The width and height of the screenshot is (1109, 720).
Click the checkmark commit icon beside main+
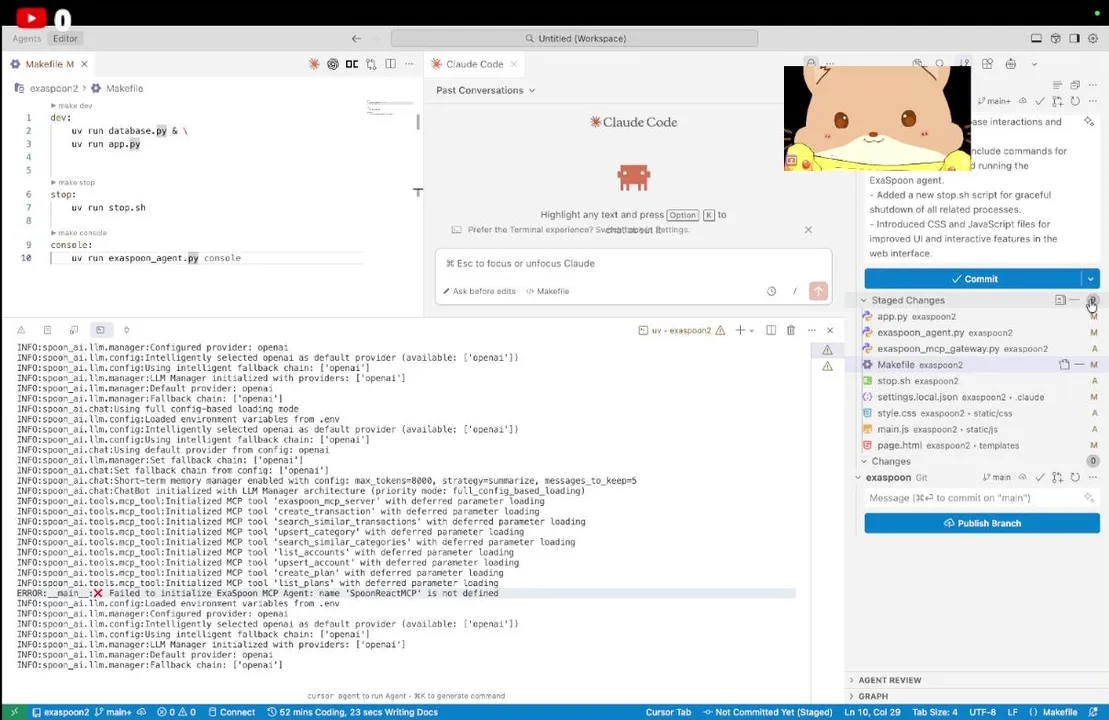(x=1040, y=101)
